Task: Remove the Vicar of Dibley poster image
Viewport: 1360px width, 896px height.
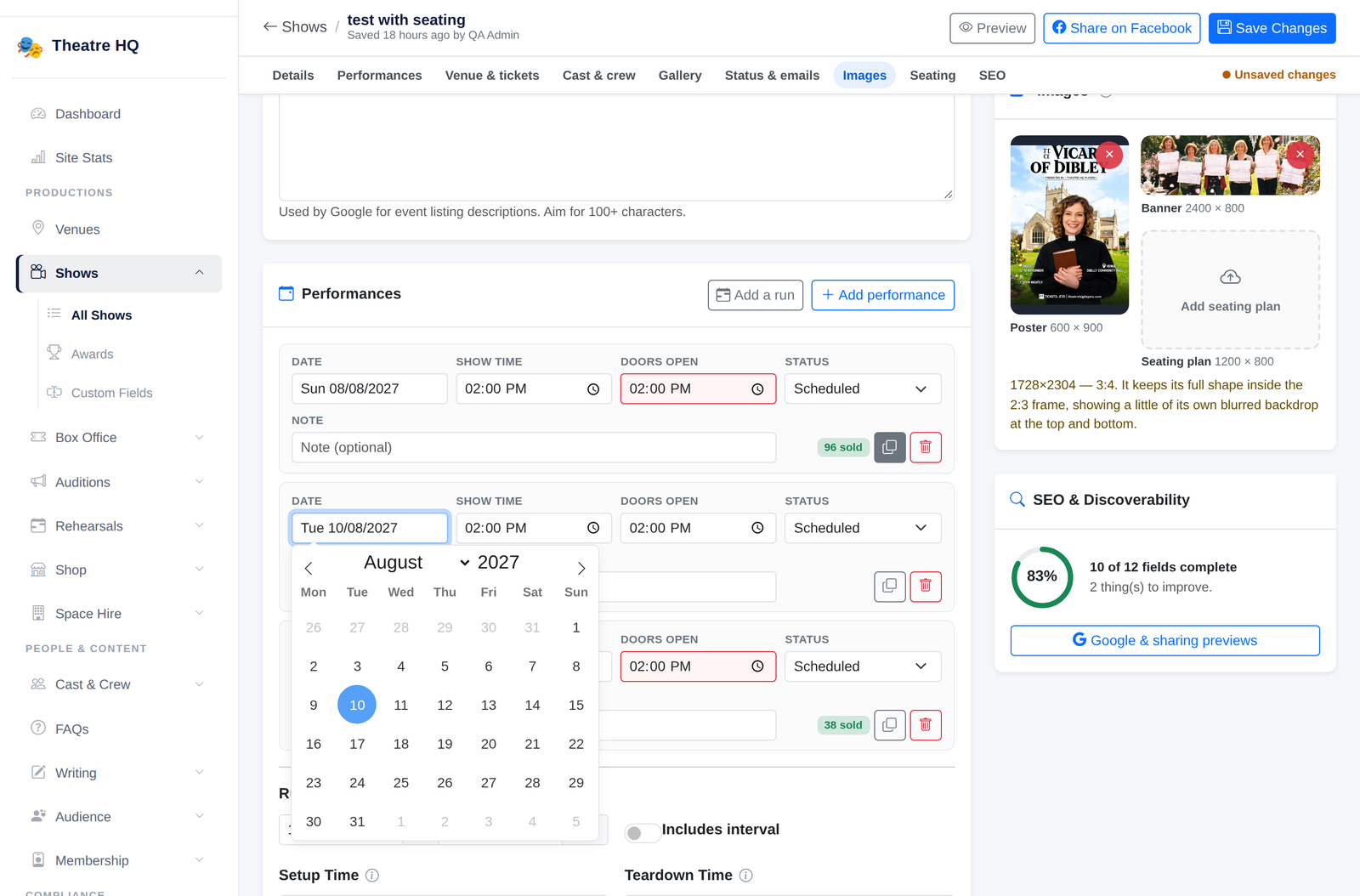Action: (1109, 155)
